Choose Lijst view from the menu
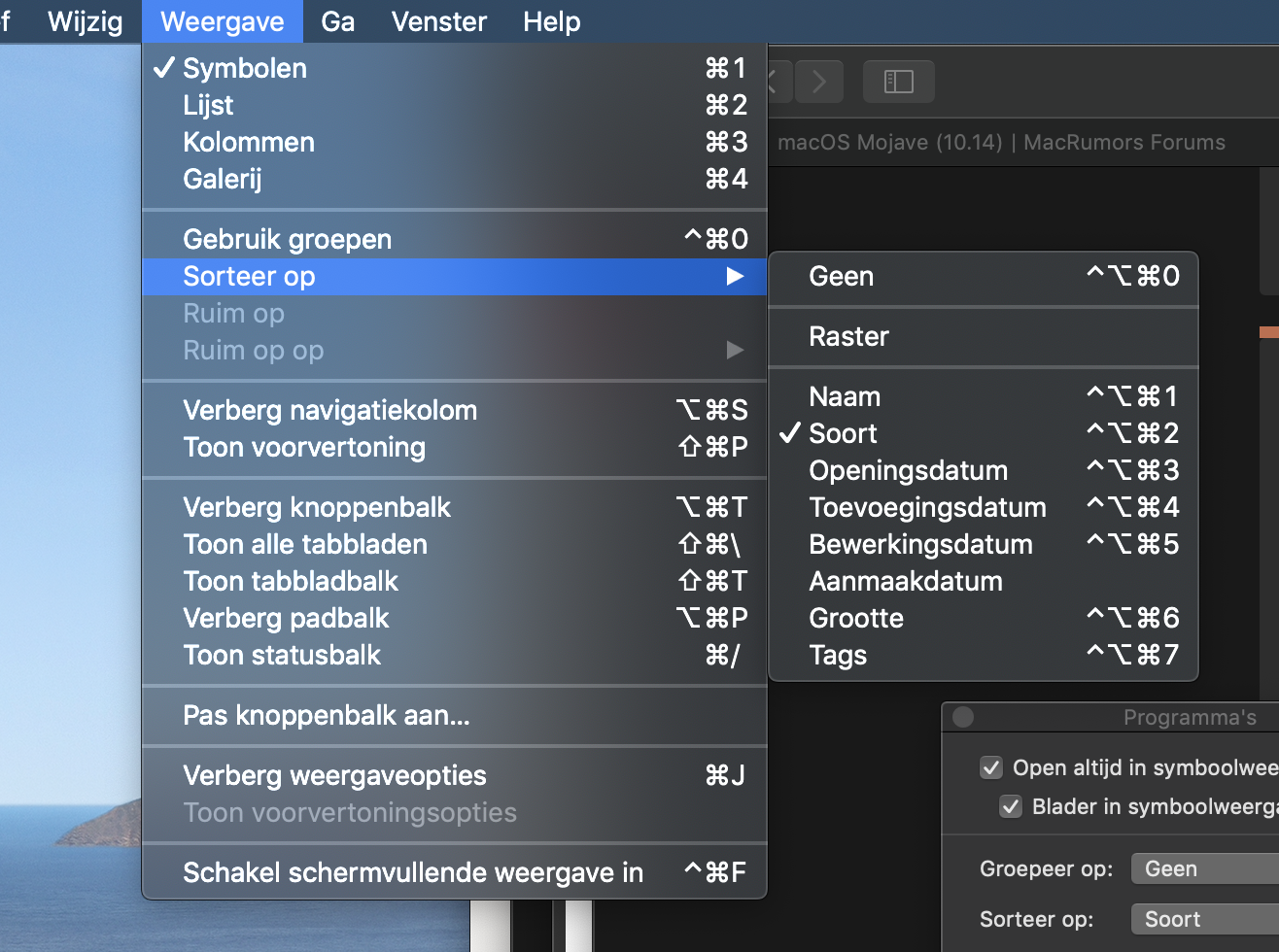The height and width of the screenshot is (952, 1279). point(208,105)
